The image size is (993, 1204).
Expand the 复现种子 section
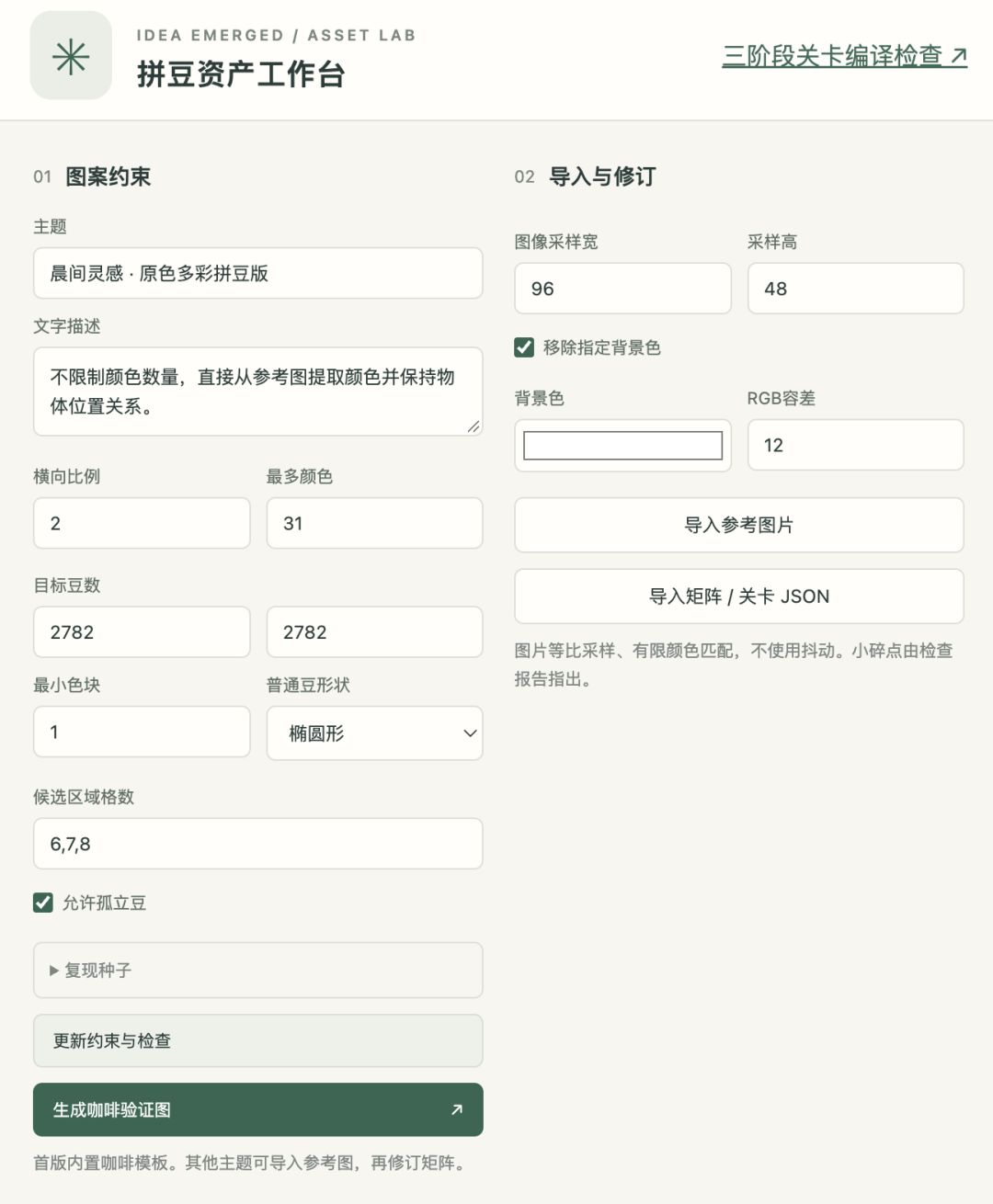(258, 970)
